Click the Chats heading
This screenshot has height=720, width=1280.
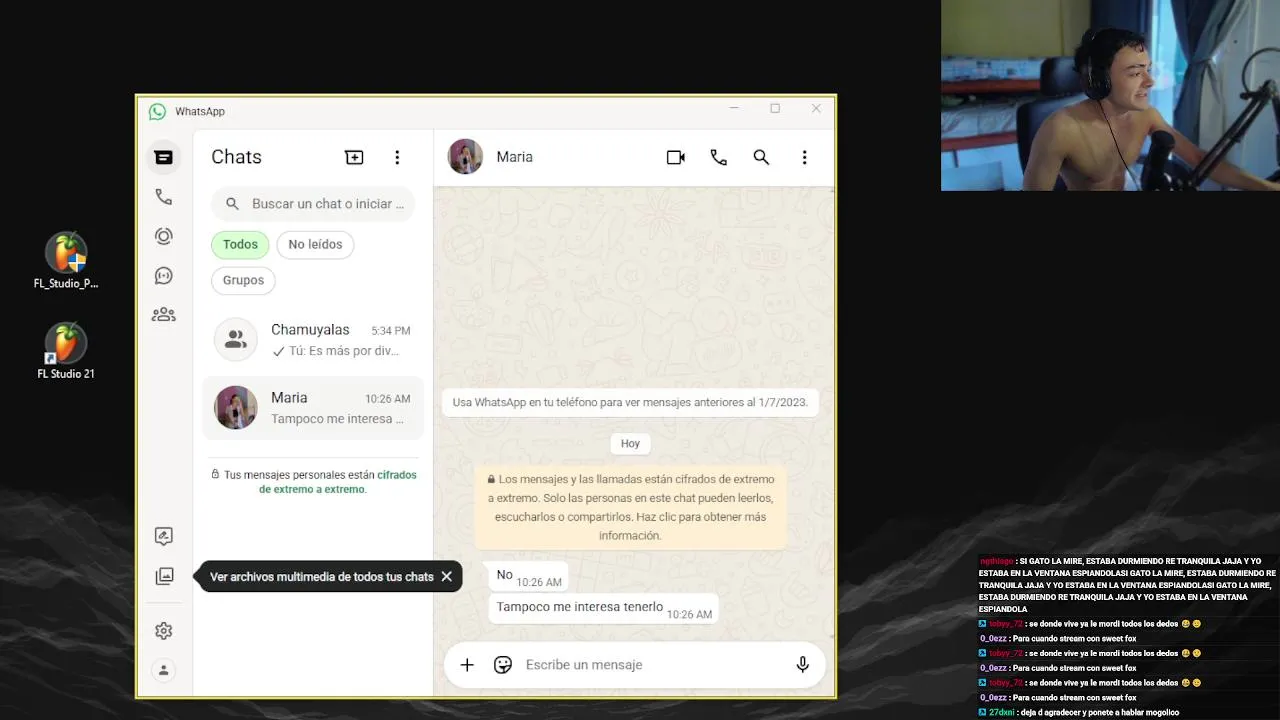[236, 157]
